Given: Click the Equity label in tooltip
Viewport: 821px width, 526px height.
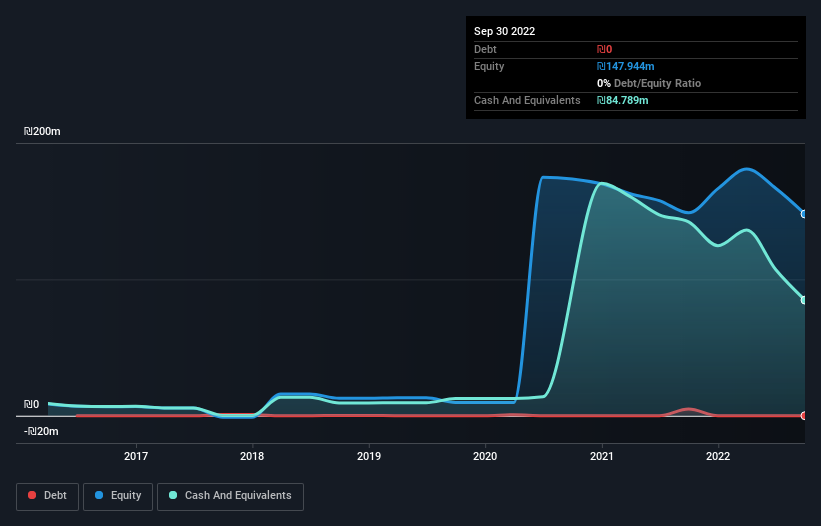Looking at the screenshot, I should tap(489, 66).
